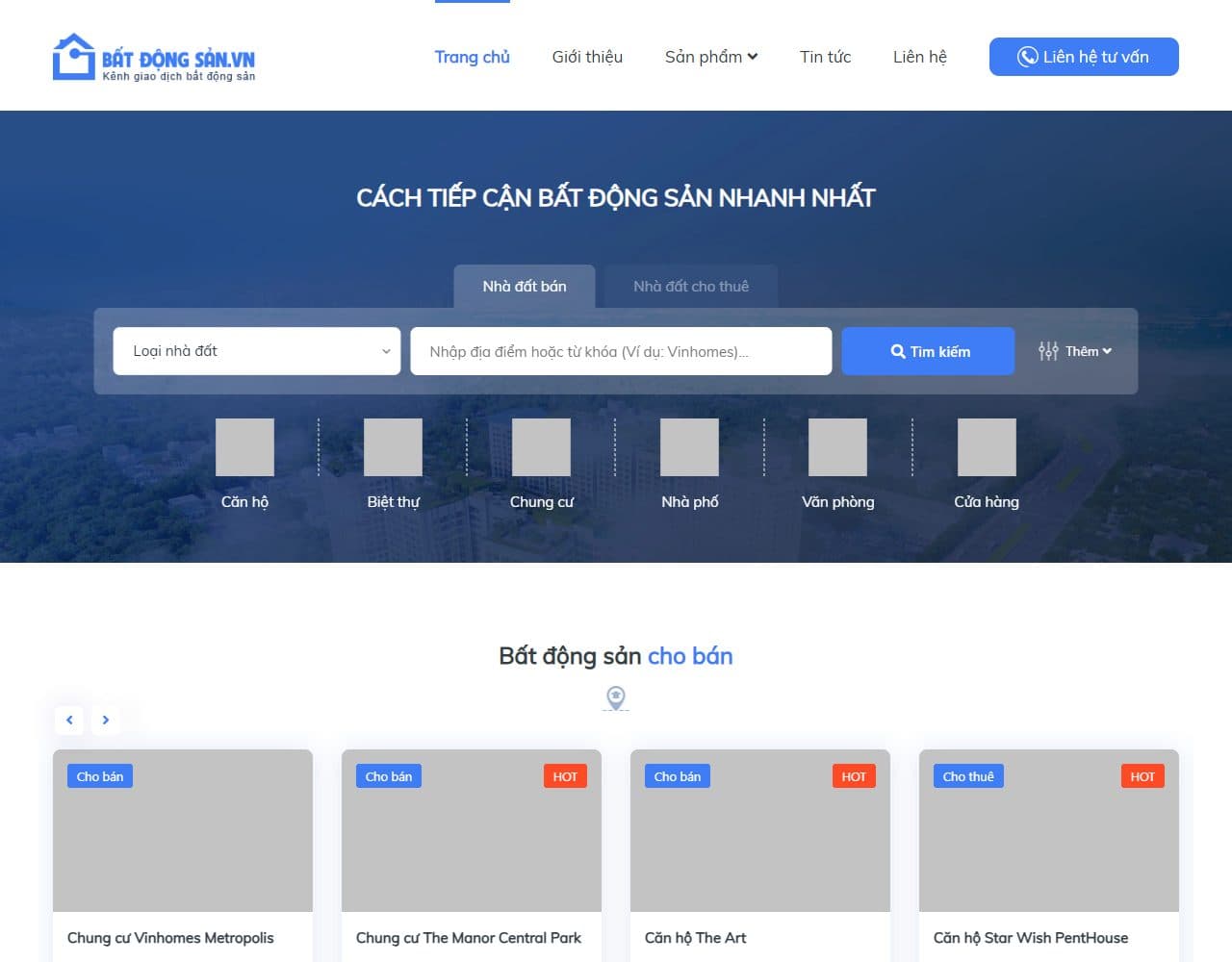
Task: Click Vinhomes Metropolis listing thumbnail image
Action: [183, 831]
